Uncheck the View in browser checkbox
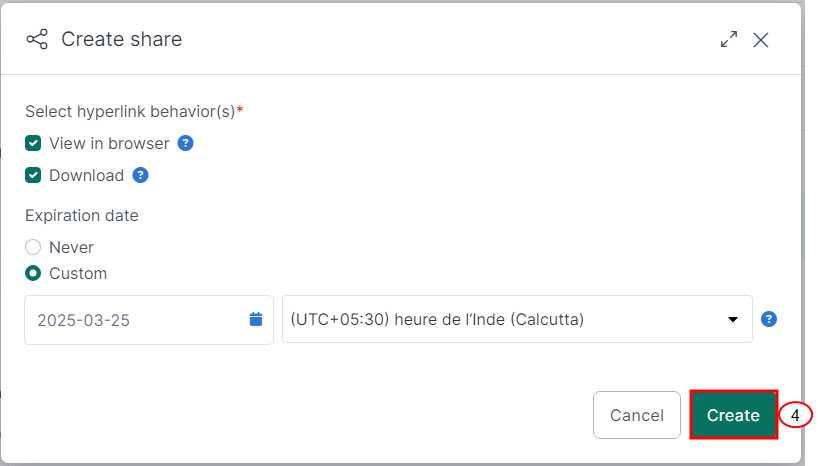The width and height of the screenshot is (824, 466). (33, 143)
